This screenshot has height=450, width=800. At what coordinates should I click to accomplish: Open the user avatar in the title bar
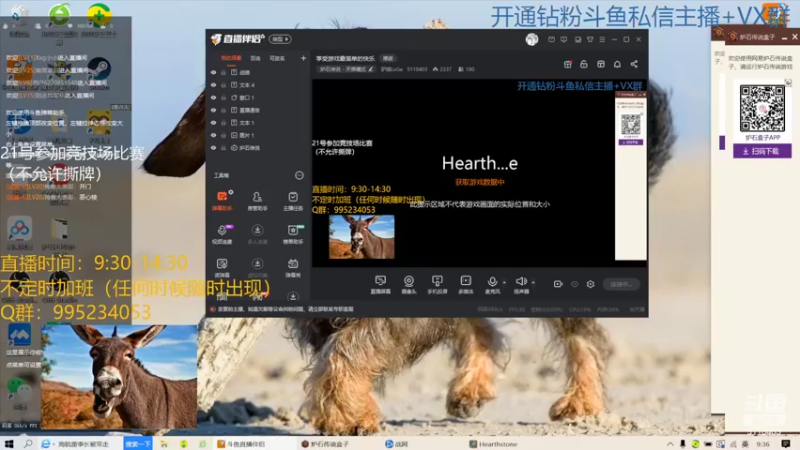point(532,39)
